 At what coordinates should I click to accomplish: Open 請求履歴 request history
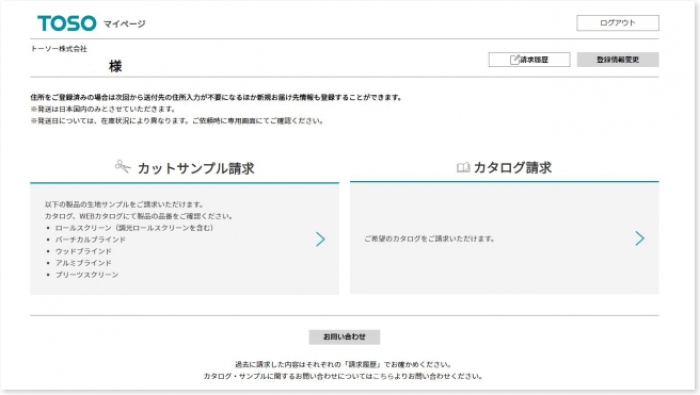pyautogui.click(x=529, y=59)
